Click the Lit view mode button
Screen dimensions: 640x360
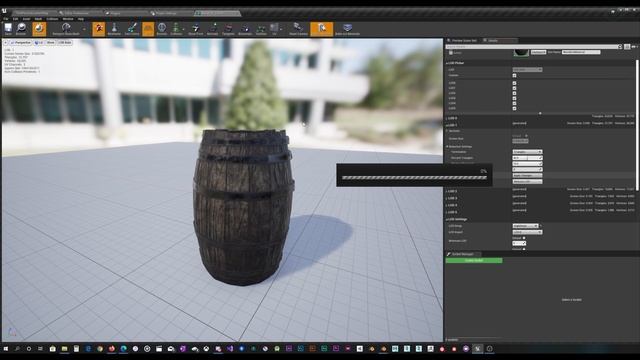(x=39, y=42)
